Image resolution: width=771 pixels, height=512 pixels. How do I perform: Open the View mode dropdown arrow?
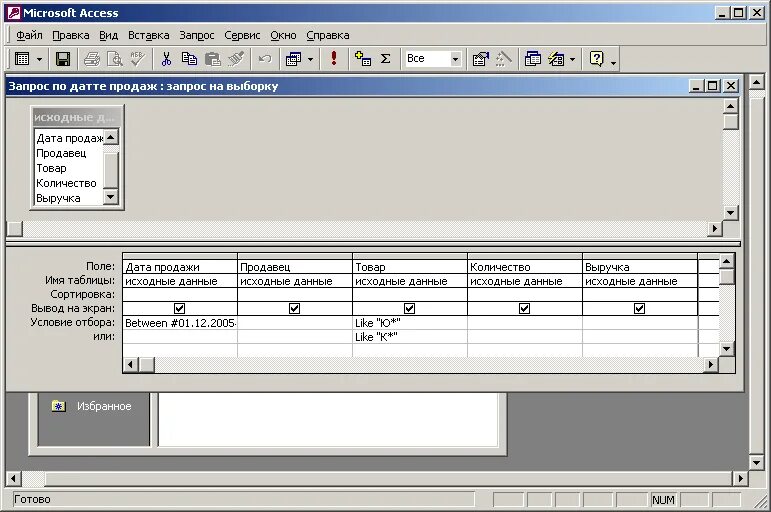(x=39, y=60)
